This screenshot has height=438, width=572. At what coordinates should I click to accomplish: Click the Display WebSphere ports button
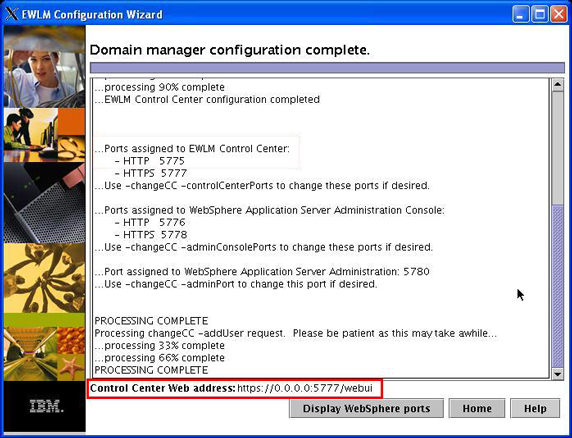(x=366, y=408)
